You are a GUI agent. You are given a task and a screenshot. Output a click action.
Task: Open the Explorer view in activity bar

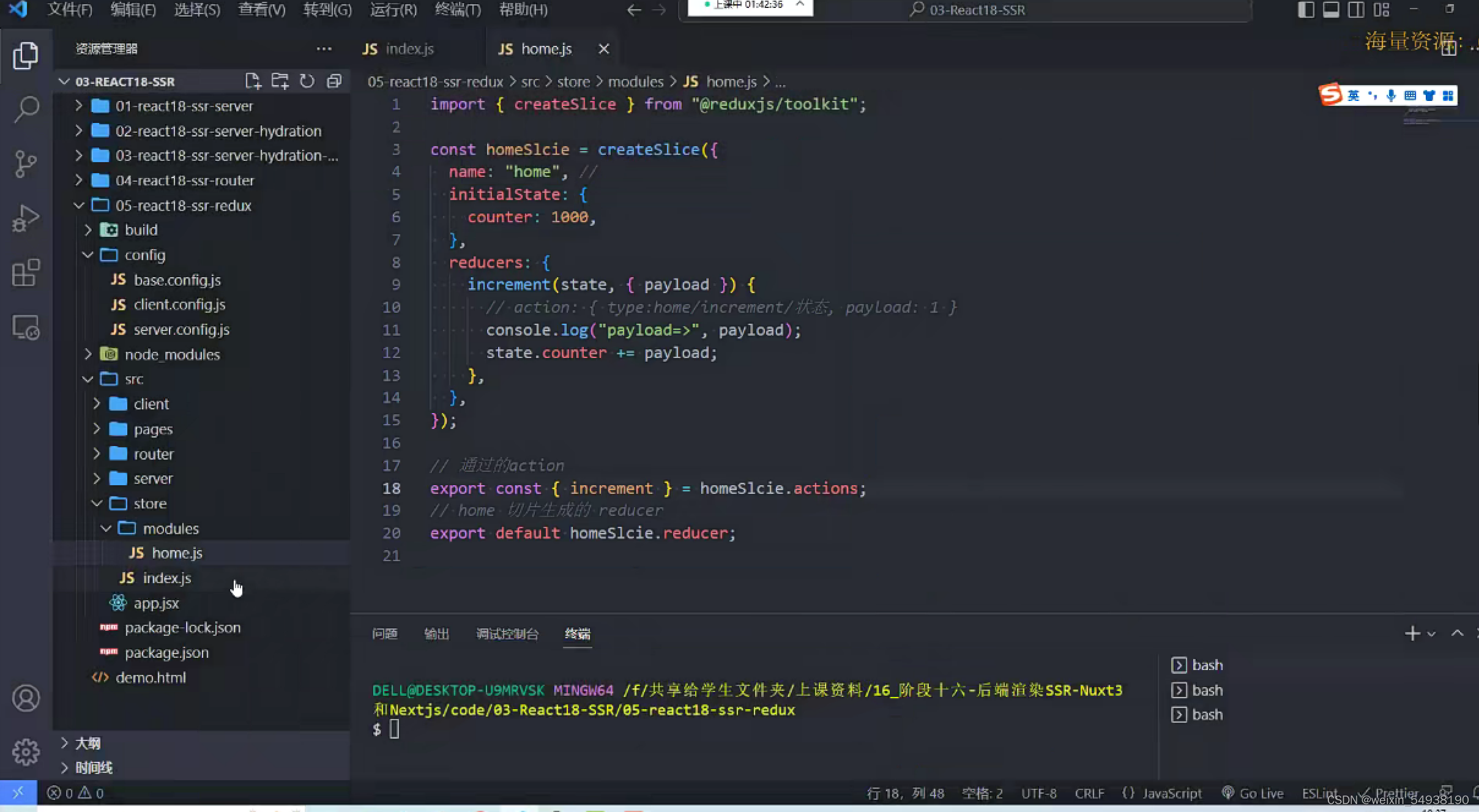tap(26, 56)
